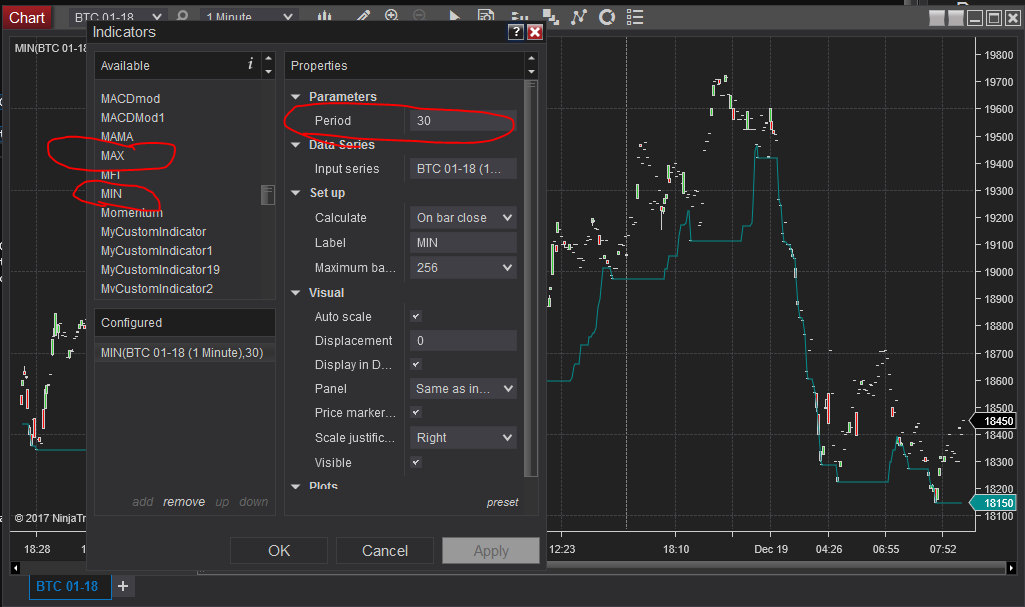This screenshot has width=1025, height=607.
Task: Toggle the Visible checkbox
Action: (416, 462)
